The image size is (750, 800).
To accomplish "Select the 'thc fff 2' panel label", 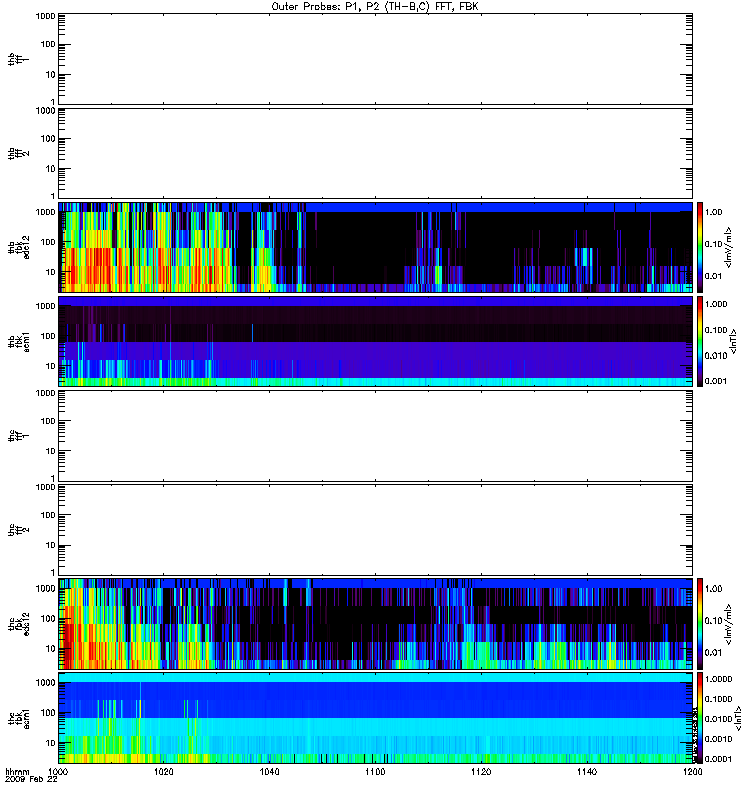I will click(x=18, y=530).
